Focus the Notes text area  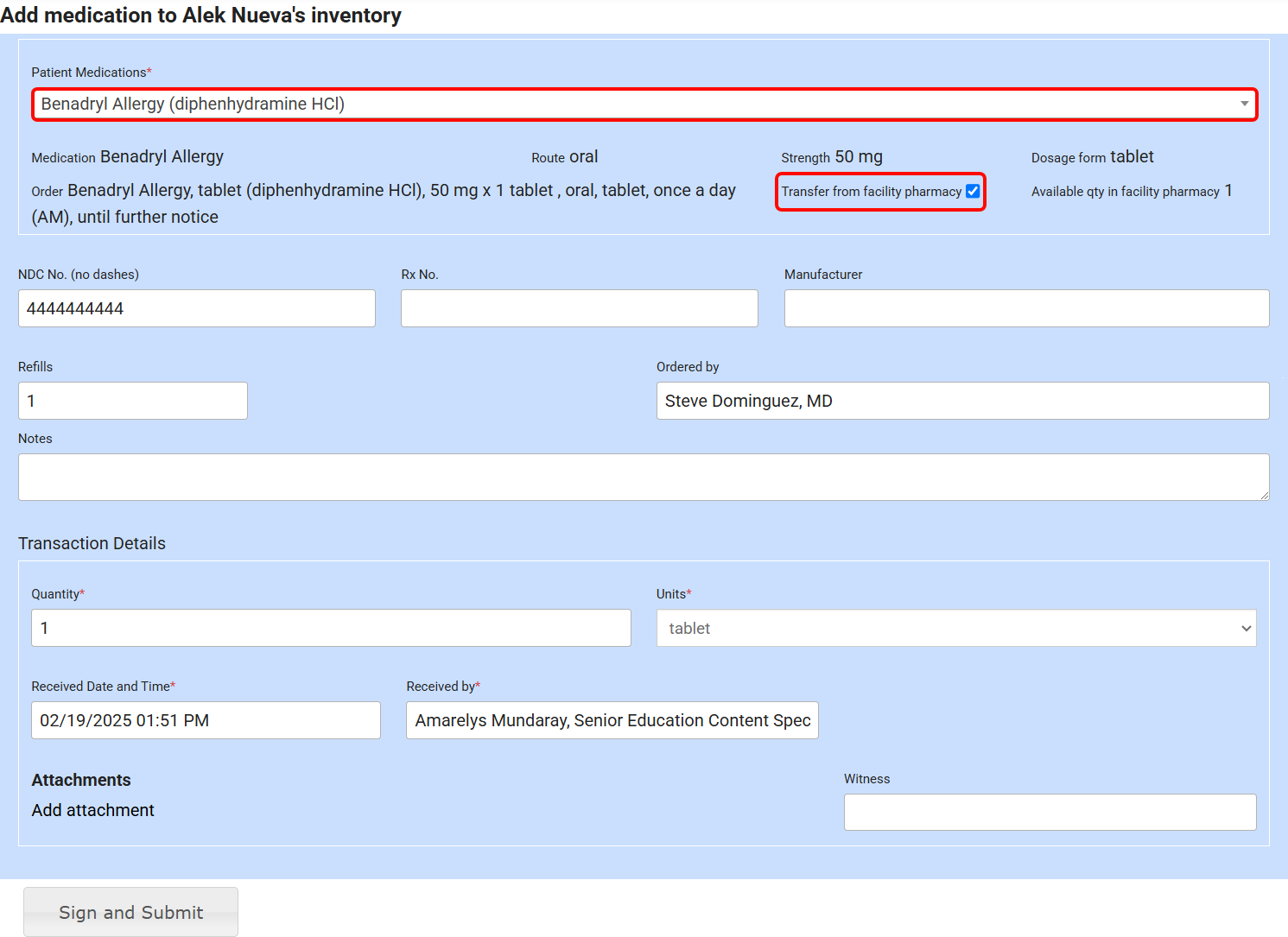644,477
